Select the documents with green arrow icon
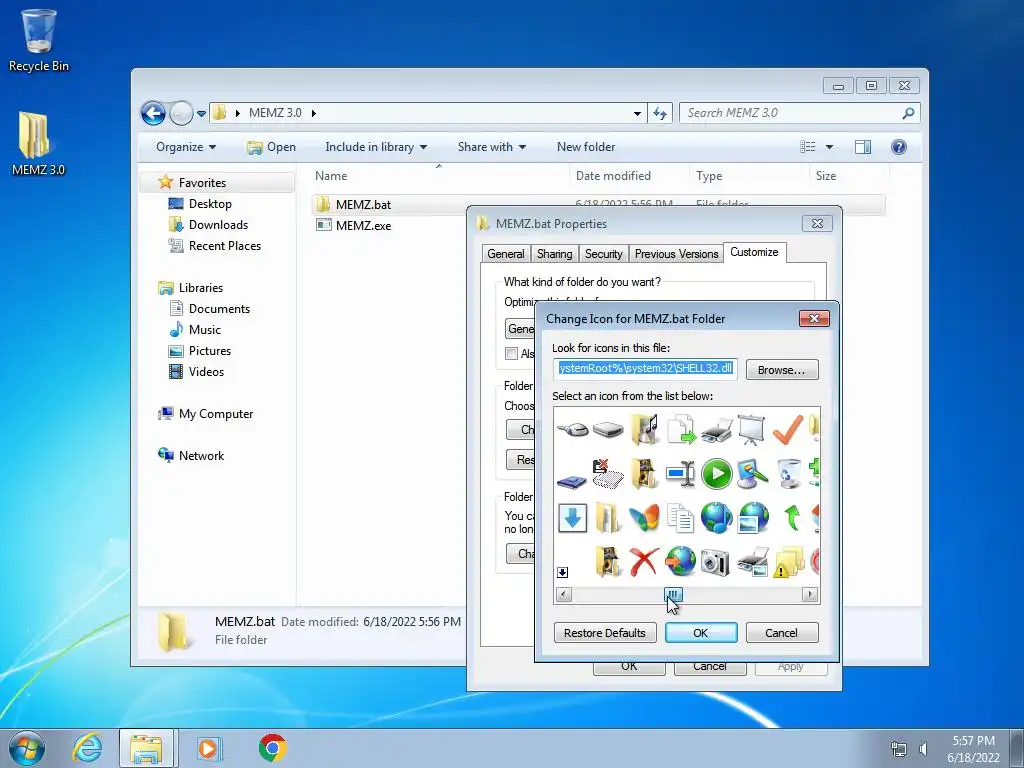Screen dimensions: 1024x768 point(680,429)
